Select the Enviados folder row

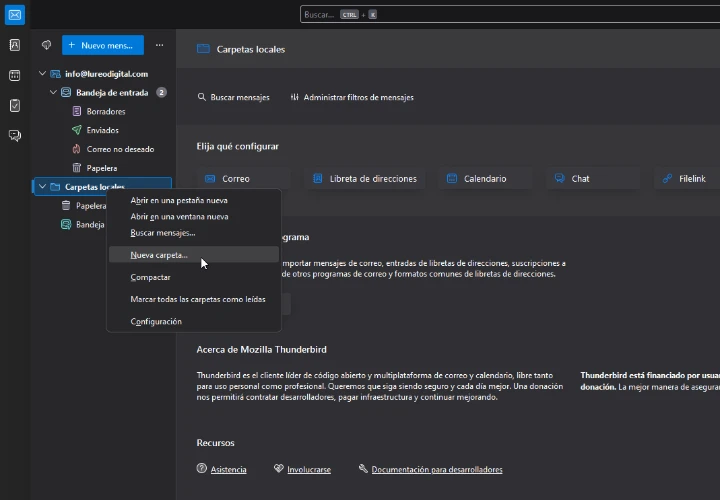pyautogui.click(x=103, y=130)
